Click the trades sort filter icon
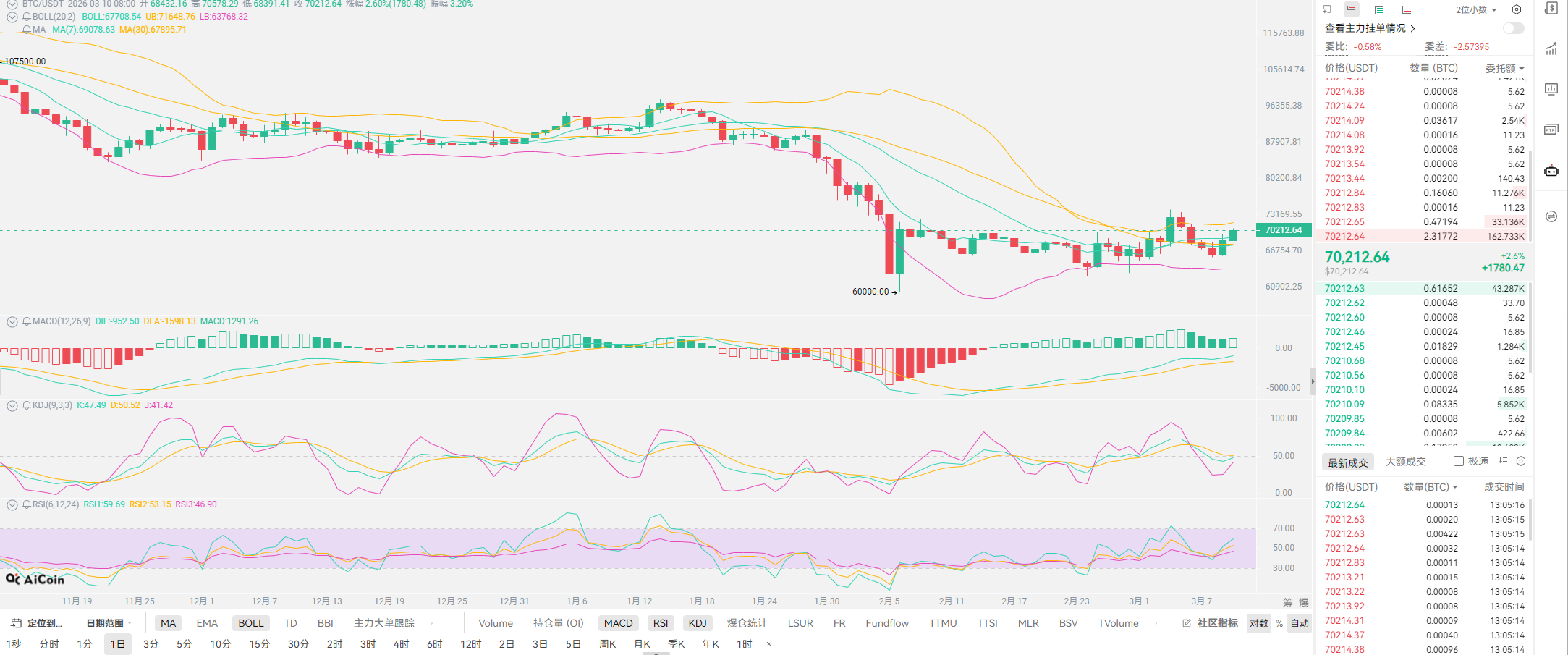The image size is (1568, 655). pos(1503,461)
